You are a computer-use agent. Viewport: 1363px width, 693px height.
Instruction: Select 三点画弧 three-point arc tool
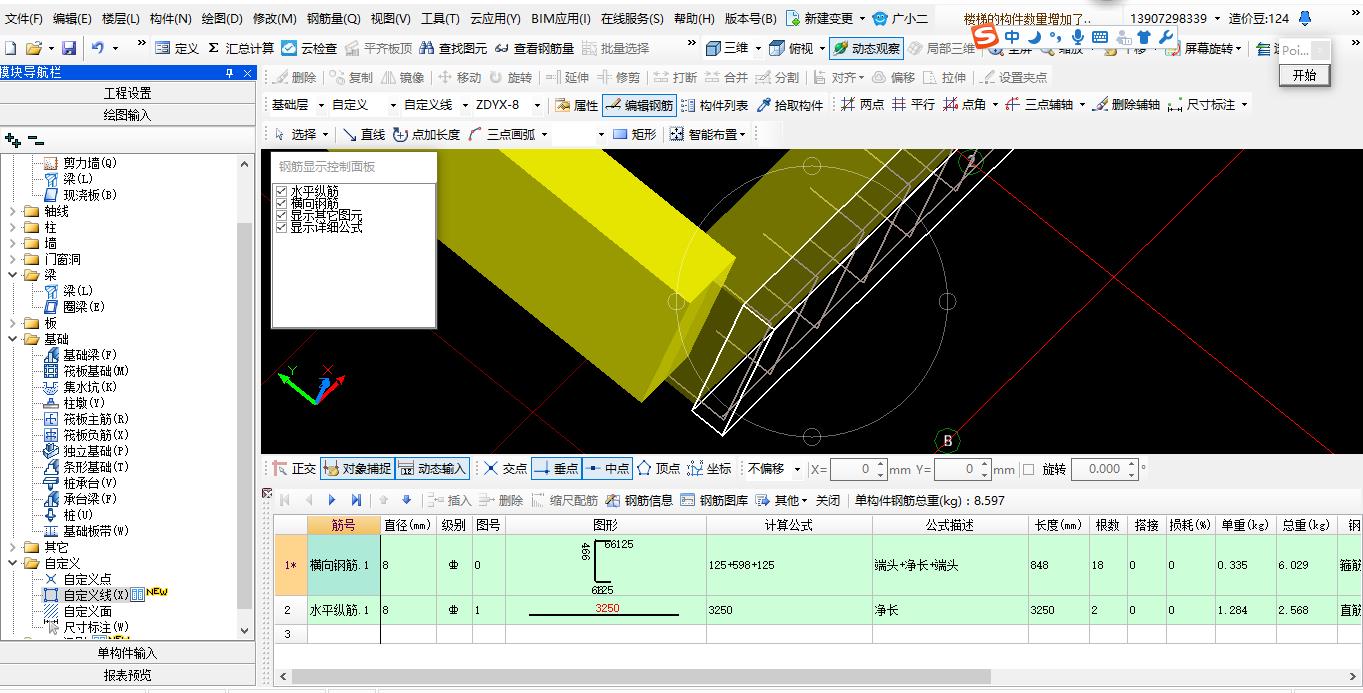coord(502,134)
